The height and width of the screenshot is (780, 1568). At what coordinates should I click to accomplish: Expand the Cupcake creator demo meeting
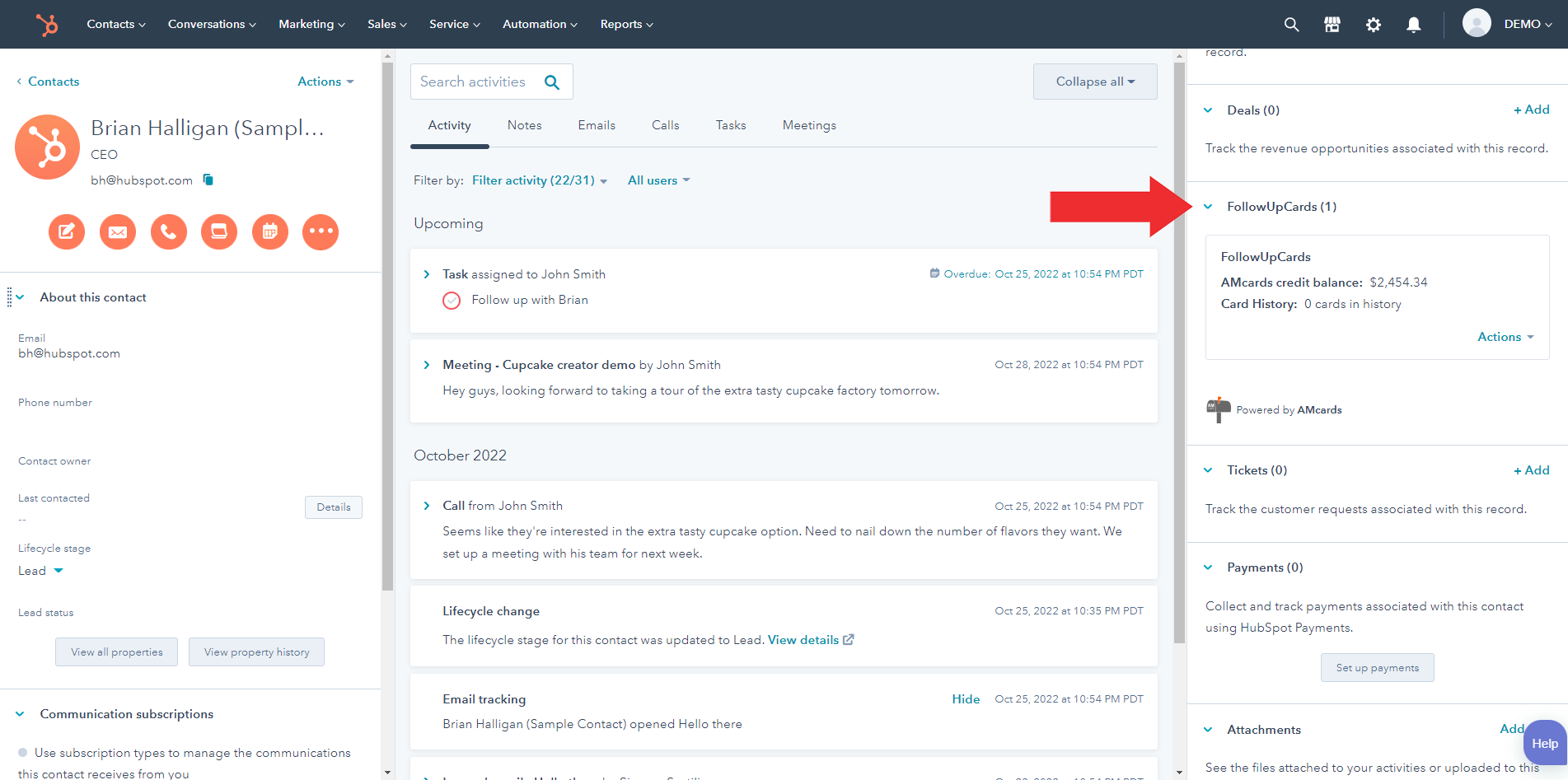click(426, 365)
